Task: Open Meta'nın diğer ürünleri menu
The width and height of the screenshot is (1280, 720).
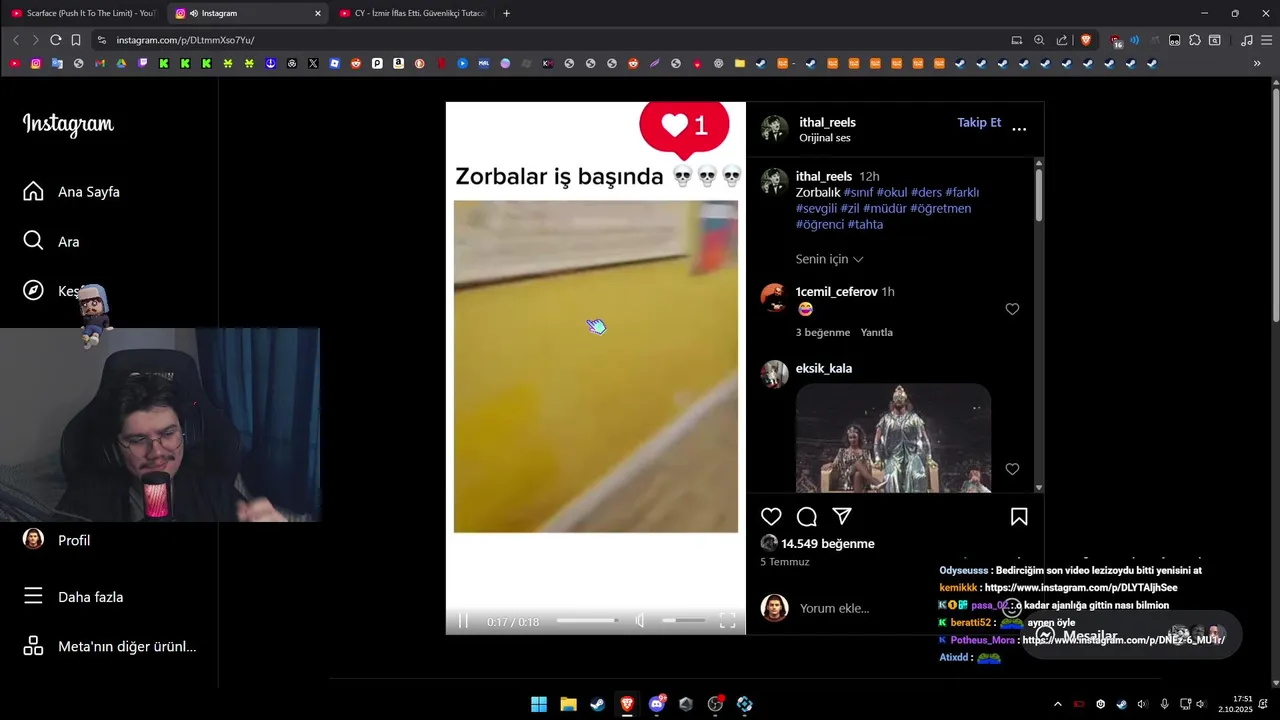Action: tap(110, 646)
